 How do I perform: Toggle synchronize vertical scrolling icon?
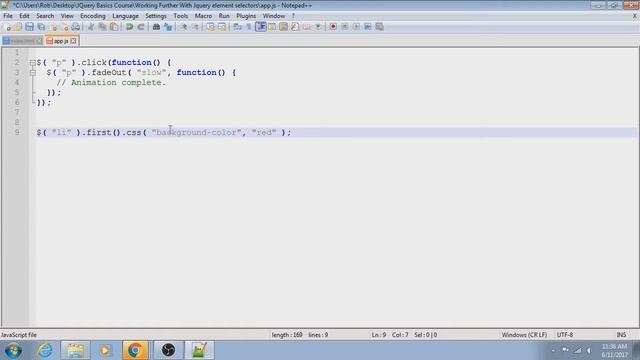pyautogui.click(x=210, y=27)
